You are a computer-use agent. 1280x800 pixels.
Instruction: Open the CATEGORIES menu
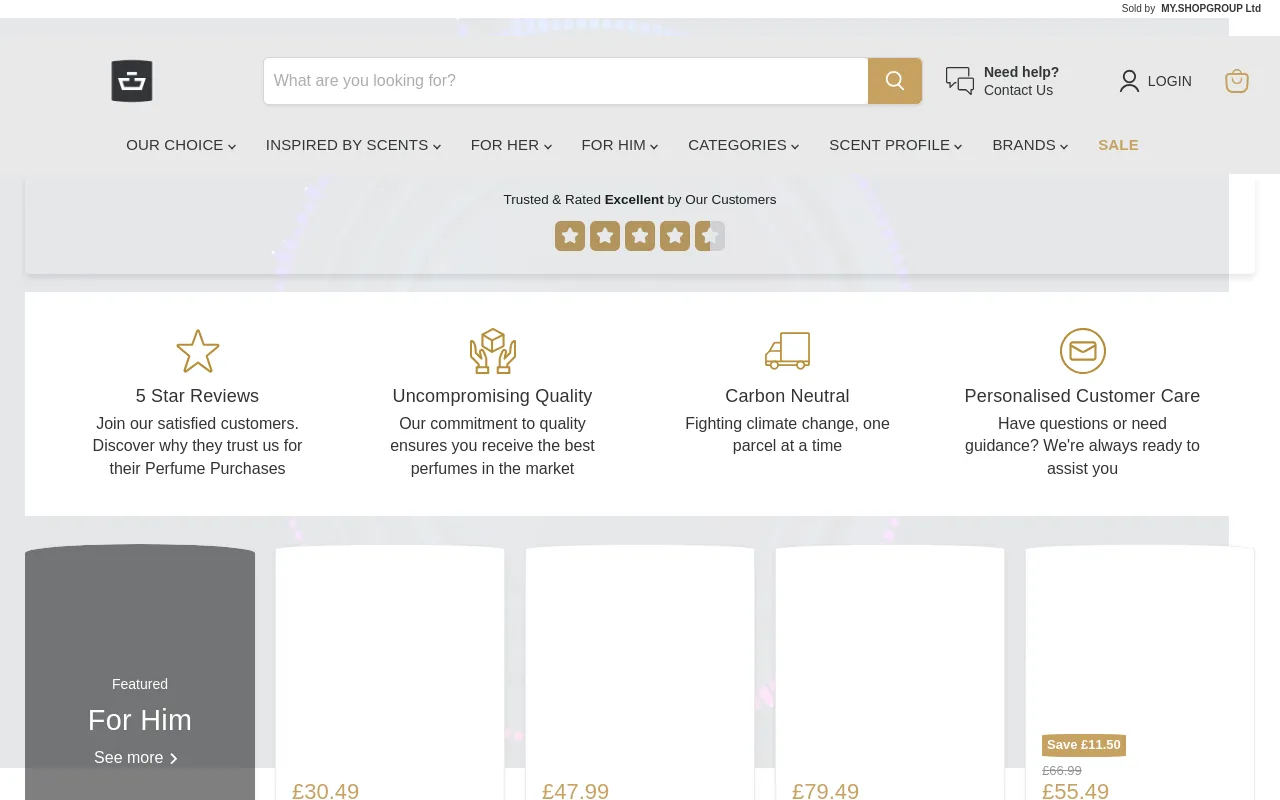click(x=743, y=145)
